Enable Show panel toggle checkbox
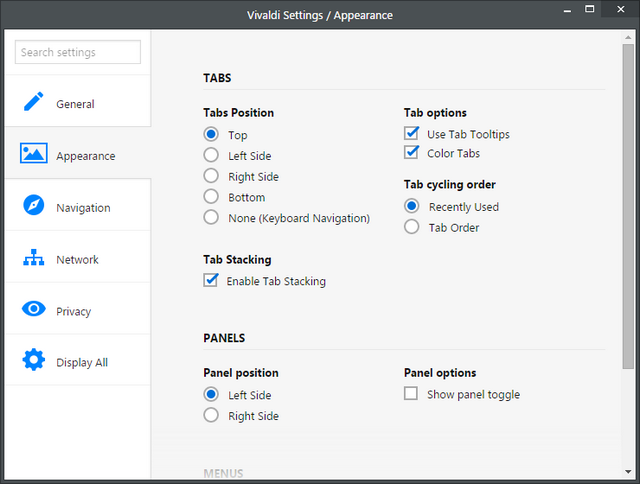 coord(411,393)
